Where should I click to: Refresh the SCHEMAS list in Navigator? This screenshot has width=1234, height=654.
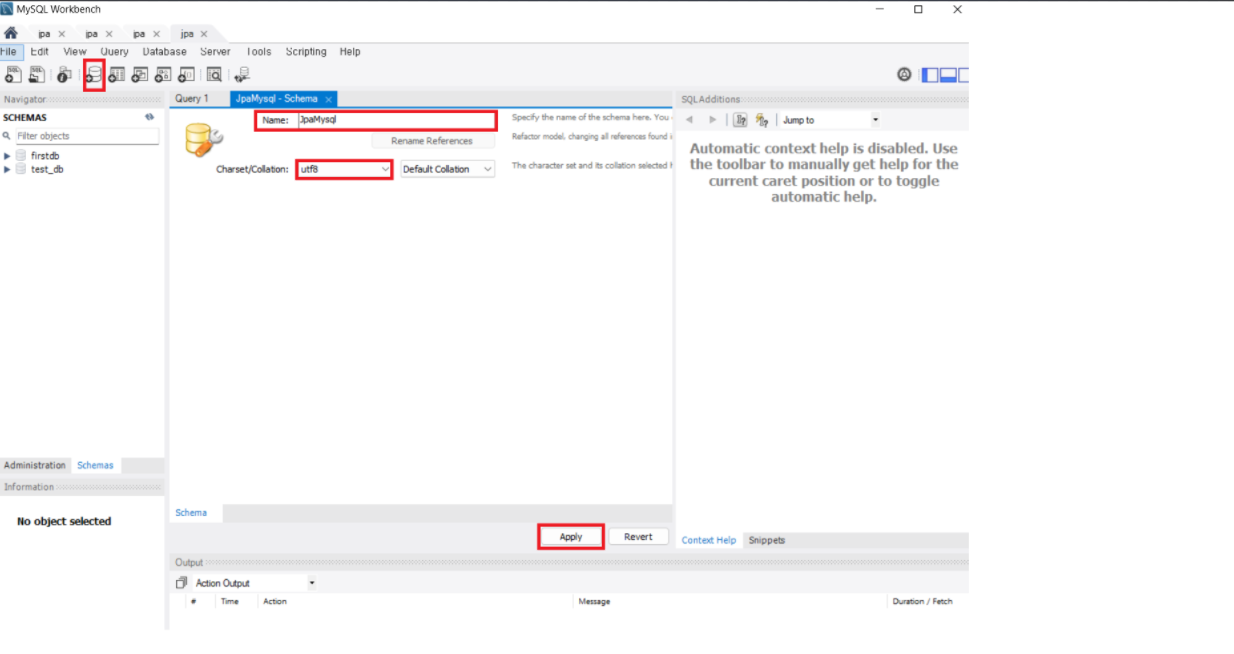pyautogui.click(x=150, y=117)
